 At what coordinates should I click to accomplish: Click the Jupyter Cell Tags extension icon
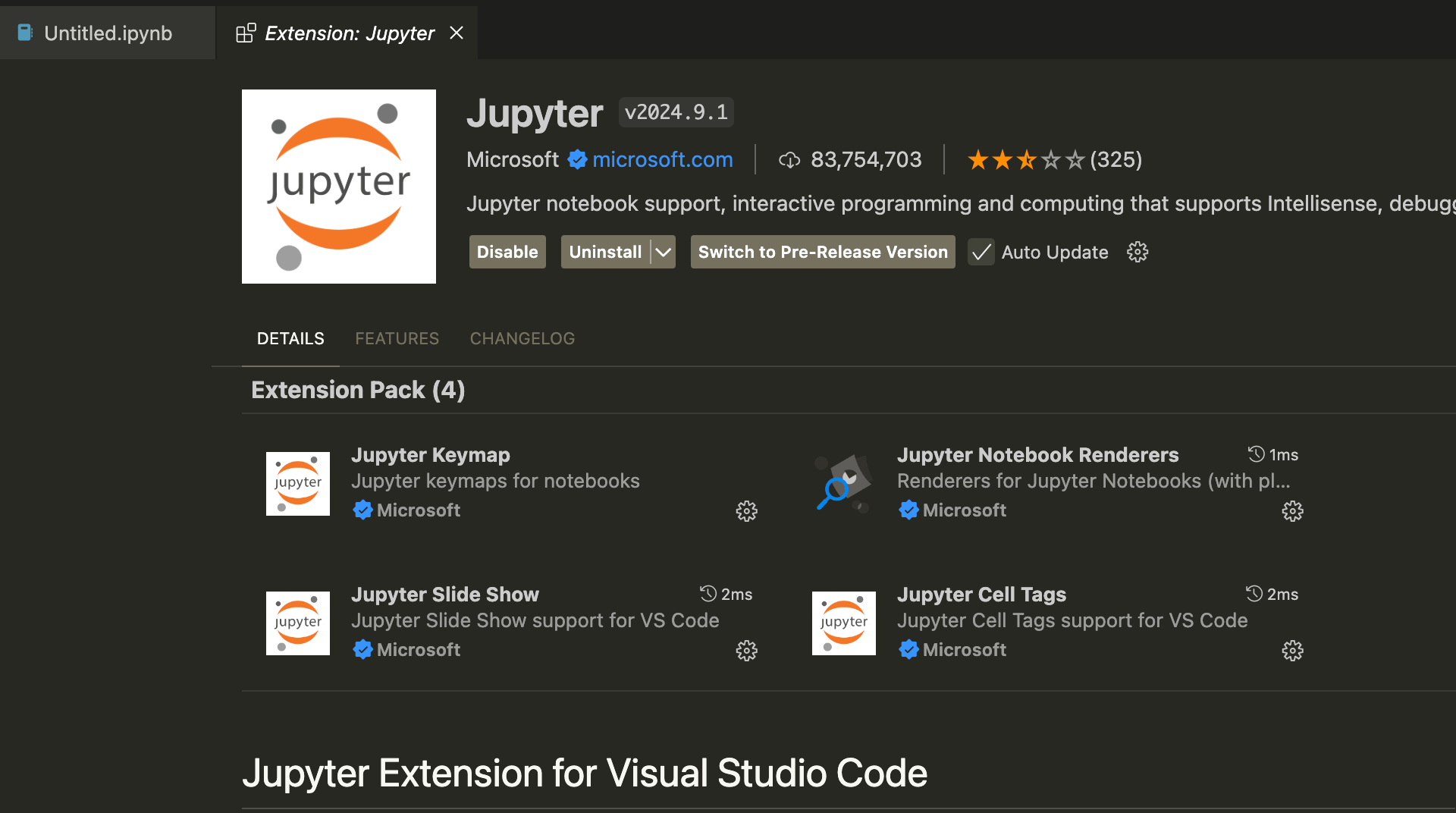coord(844,623)
